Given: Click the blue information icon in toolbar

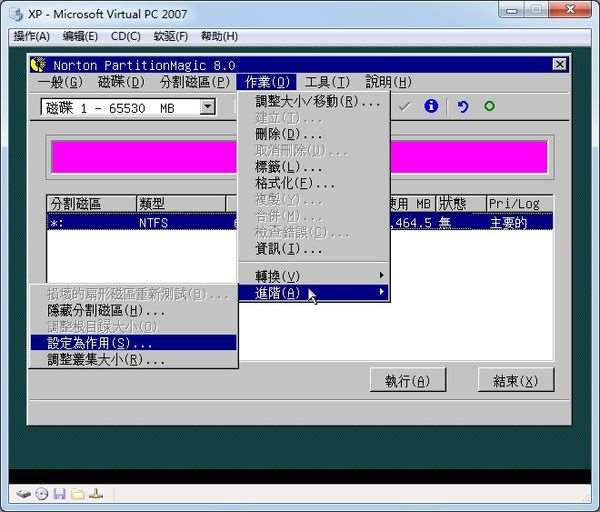Looking at the screenshot, I should click(431, 106).
